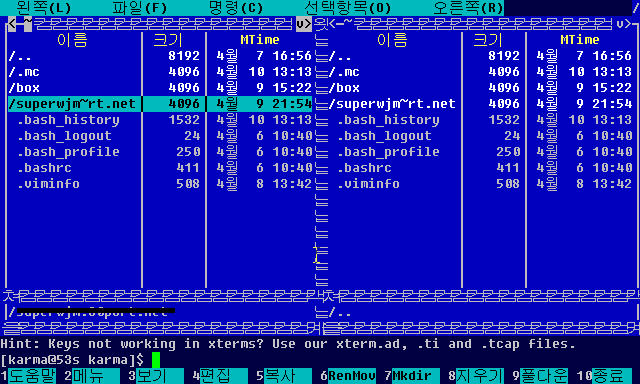Screen dimensions: 640x384
Task: Select /superwjm~rt.net in right panel
Action: coord(480,104)
